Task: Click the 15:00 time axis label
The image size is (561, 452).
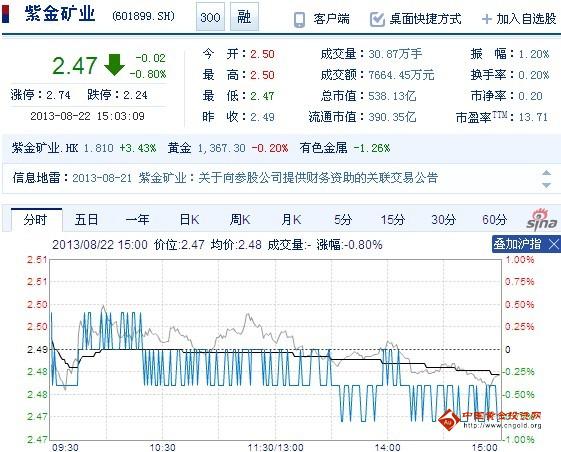Action: coord(484,447)
